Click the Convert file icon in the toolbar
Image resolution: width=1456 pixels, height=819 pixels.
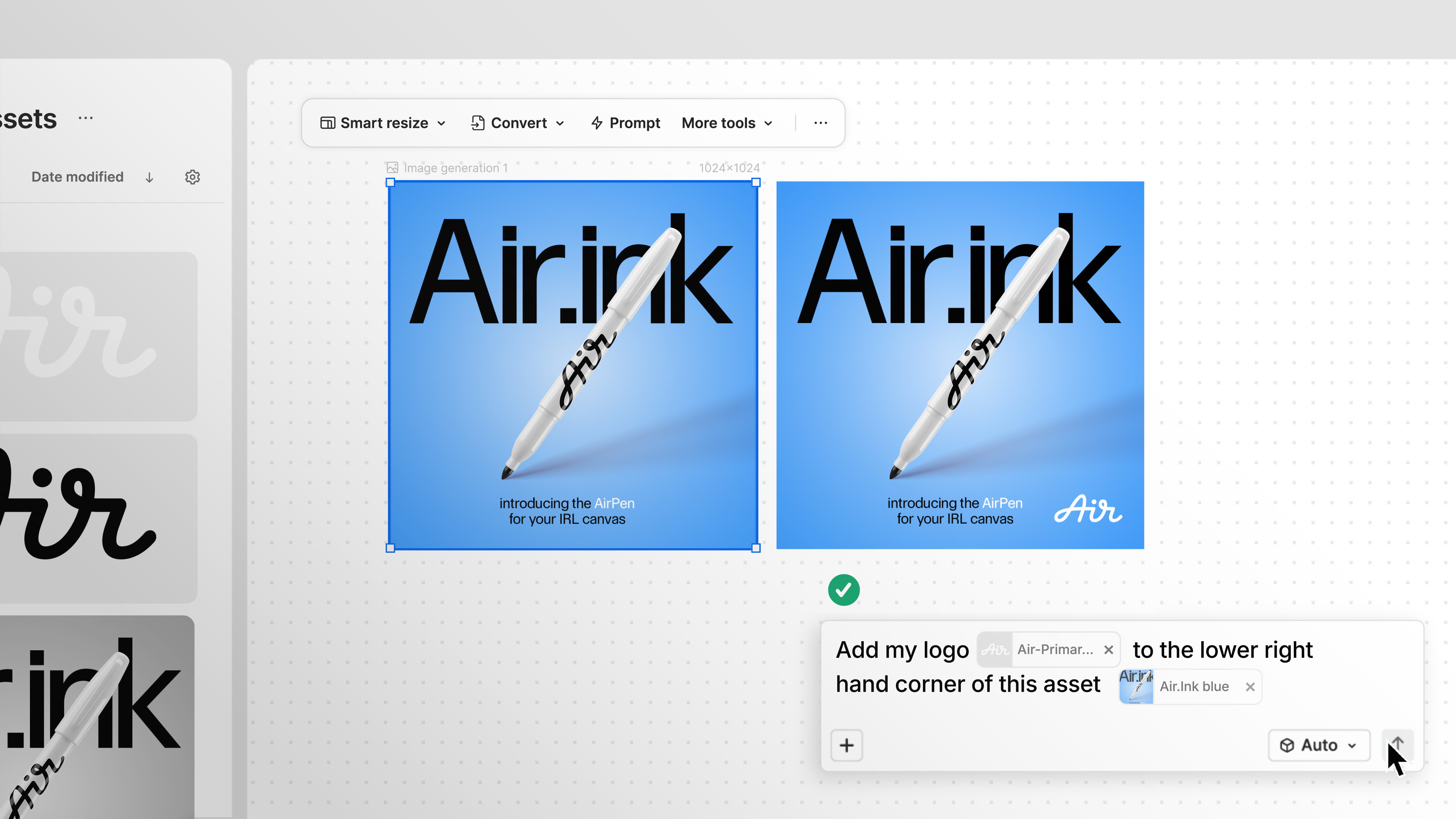point(478,122)
